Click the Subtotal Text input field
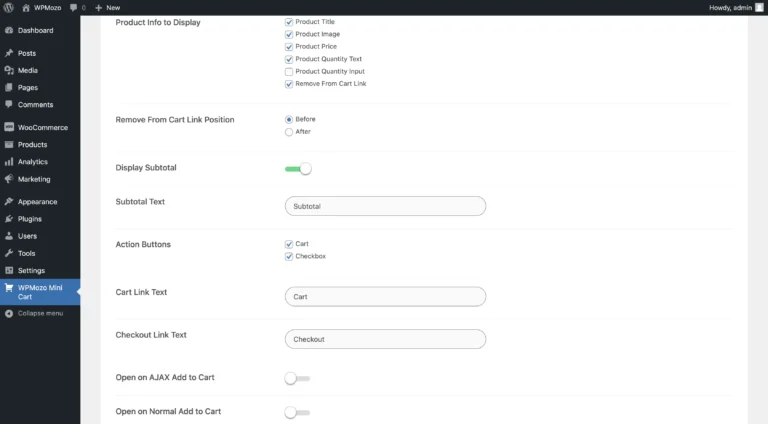The height and width of the screenshot is (424, 768). pos(385,206)
